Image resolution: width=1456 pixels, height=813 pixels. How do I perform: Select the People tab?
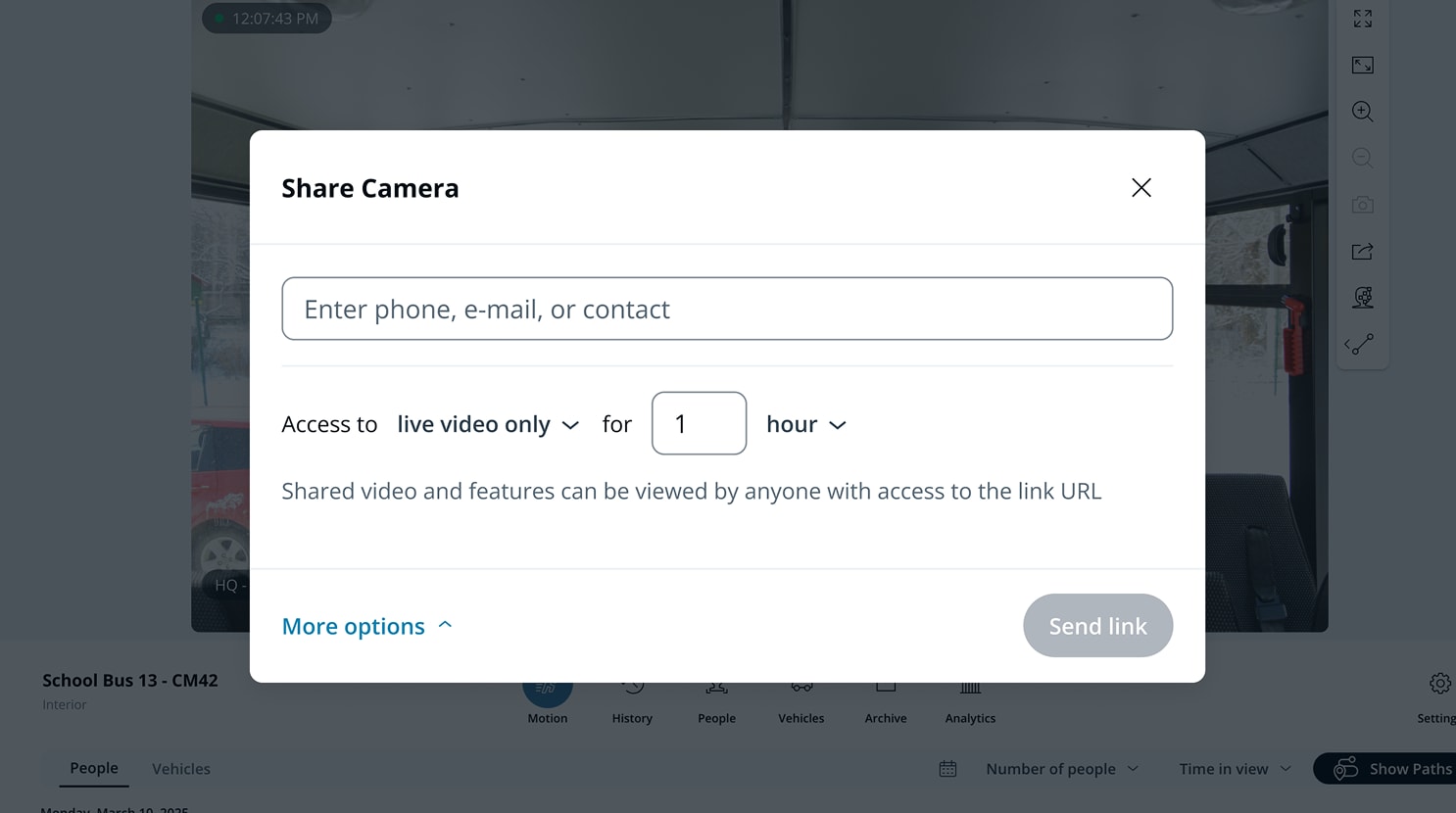94,769
